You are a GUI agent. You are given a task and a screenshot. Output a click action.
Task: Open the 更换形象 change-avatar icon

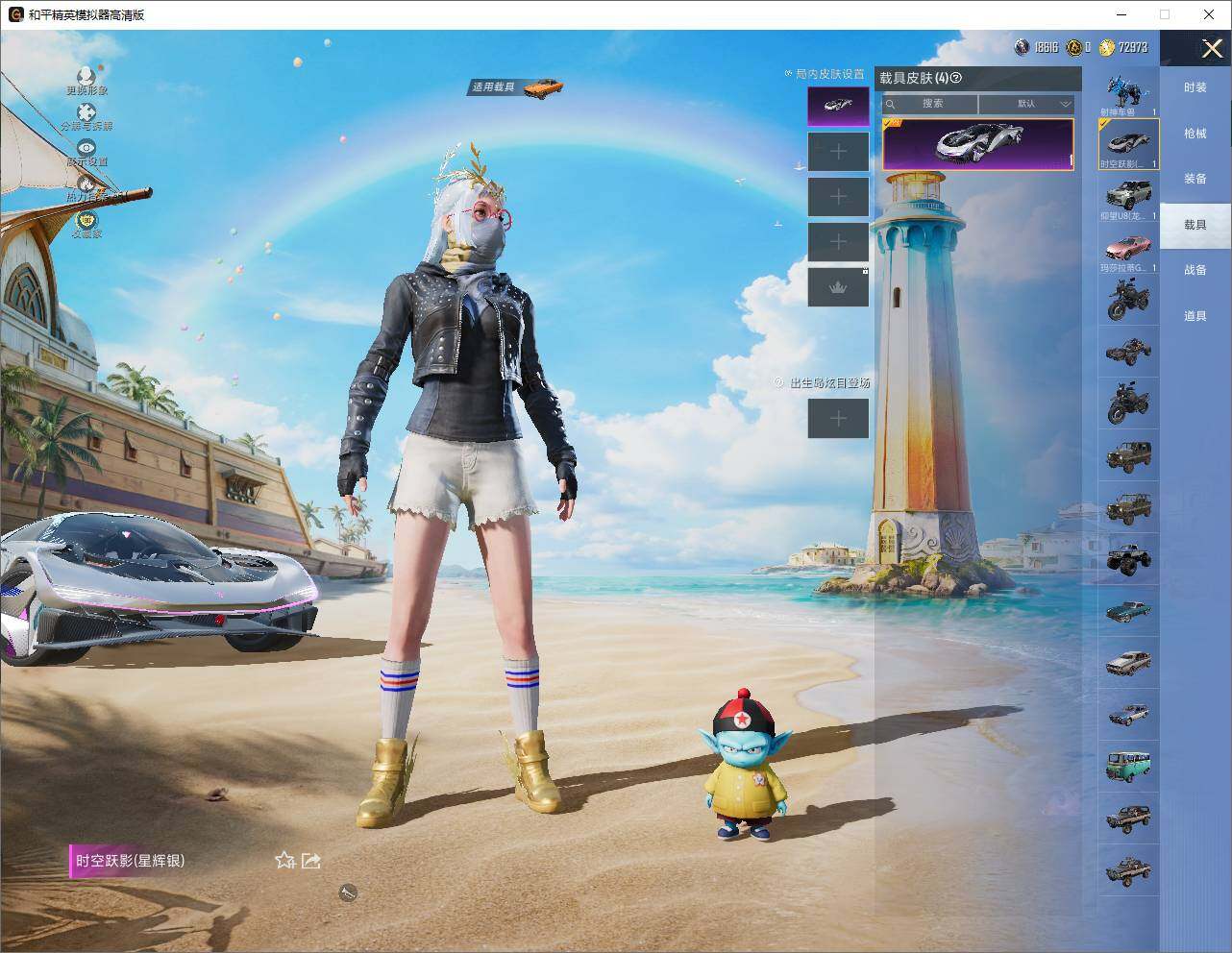tap(86, 77)
